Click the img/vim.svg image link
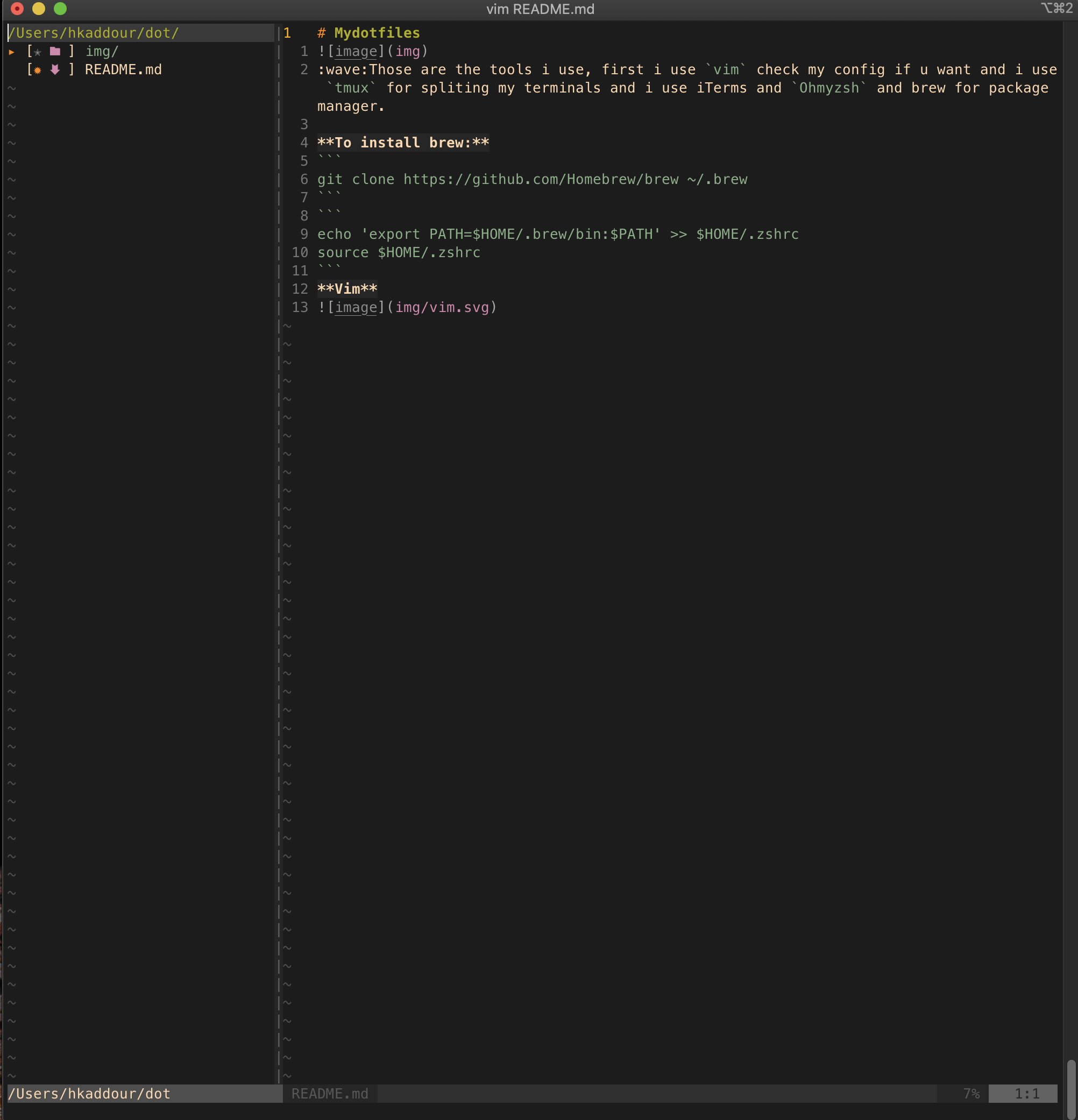Image resolution: width=1078 pixels, height=1120 pixels. pos(442,307)
